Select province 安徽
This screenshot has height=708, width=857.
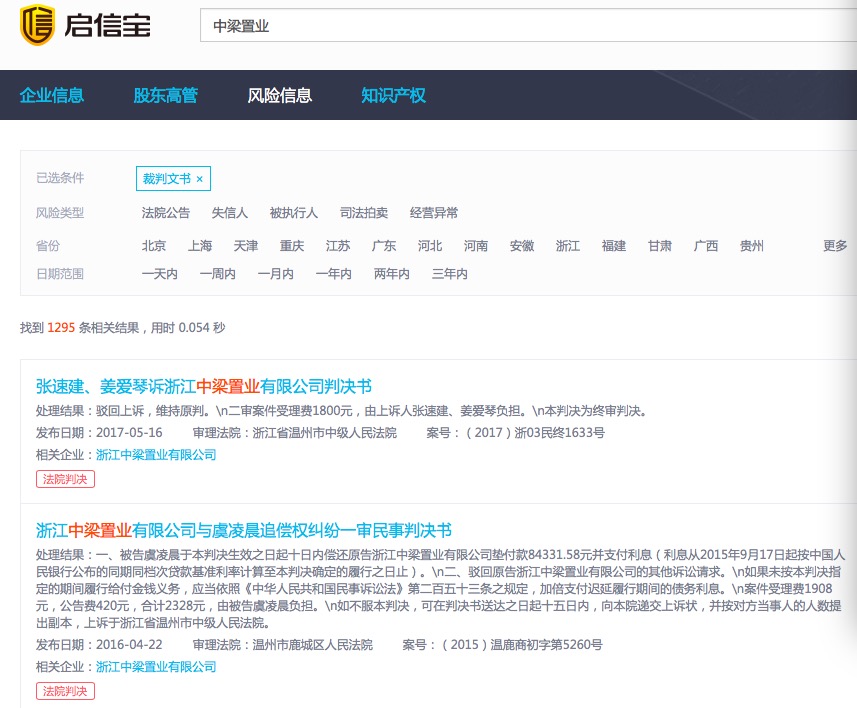tap(522, 245)
